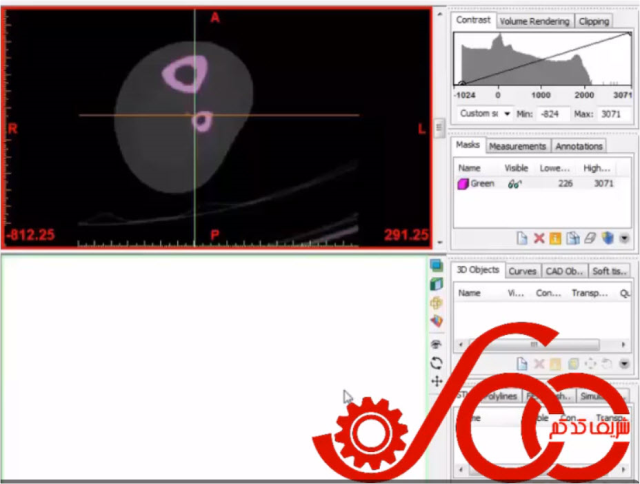Screen dimensions: 640x484
Task: Click the Vi... column header in 3D Objects
Action: (516, 293)
